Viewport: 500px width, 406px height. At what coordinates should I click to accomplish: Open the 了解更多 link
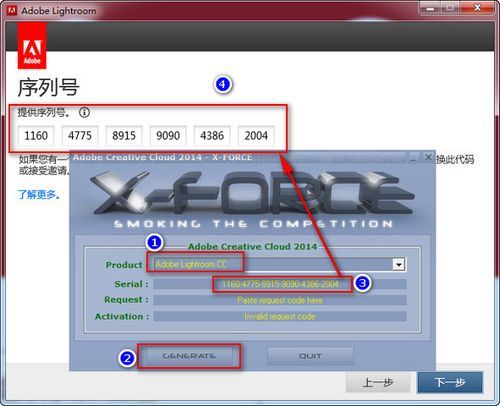point(39,194)
